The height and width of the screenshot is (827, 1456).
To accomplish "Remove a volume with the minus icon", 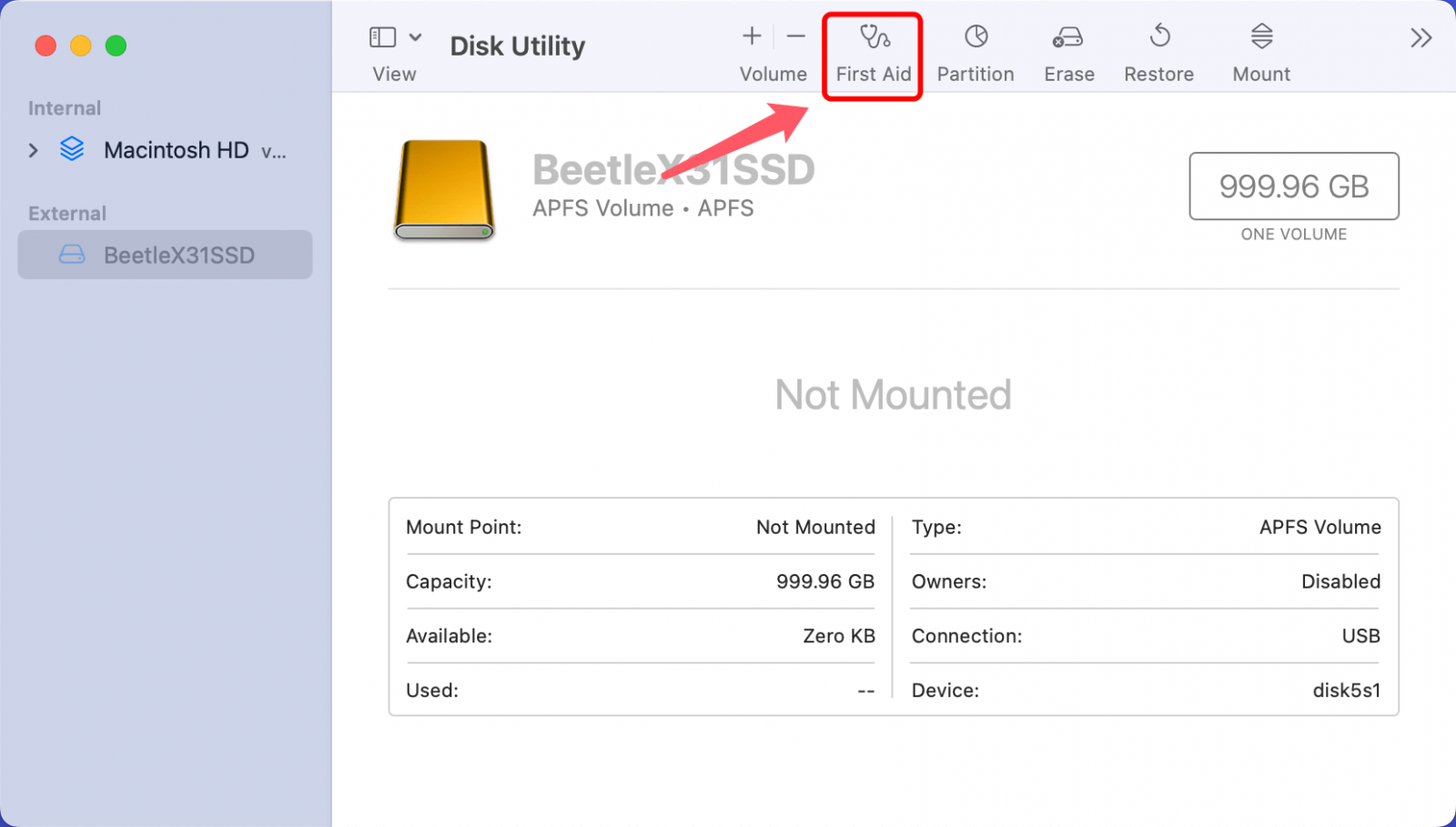I will [x=795, y=36].
